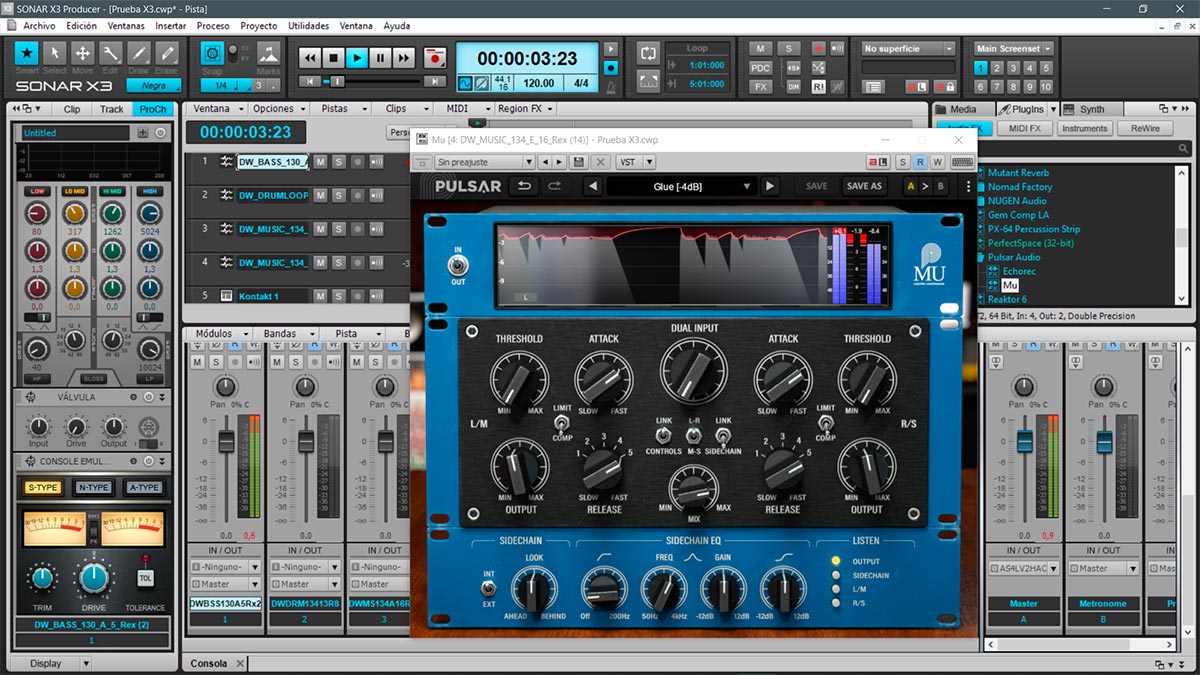Click the transport Play button
The width and height of the screenshot is (1200, 675).
[357, 58]
